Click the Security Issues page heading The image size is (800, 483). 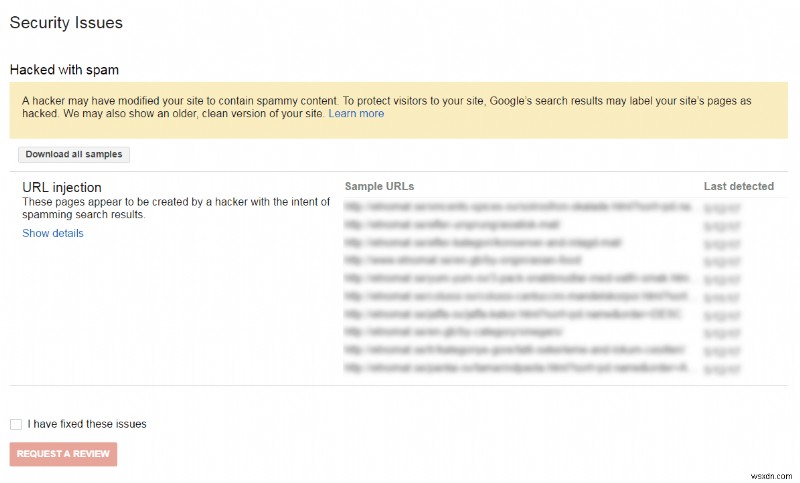pos(65,22)
